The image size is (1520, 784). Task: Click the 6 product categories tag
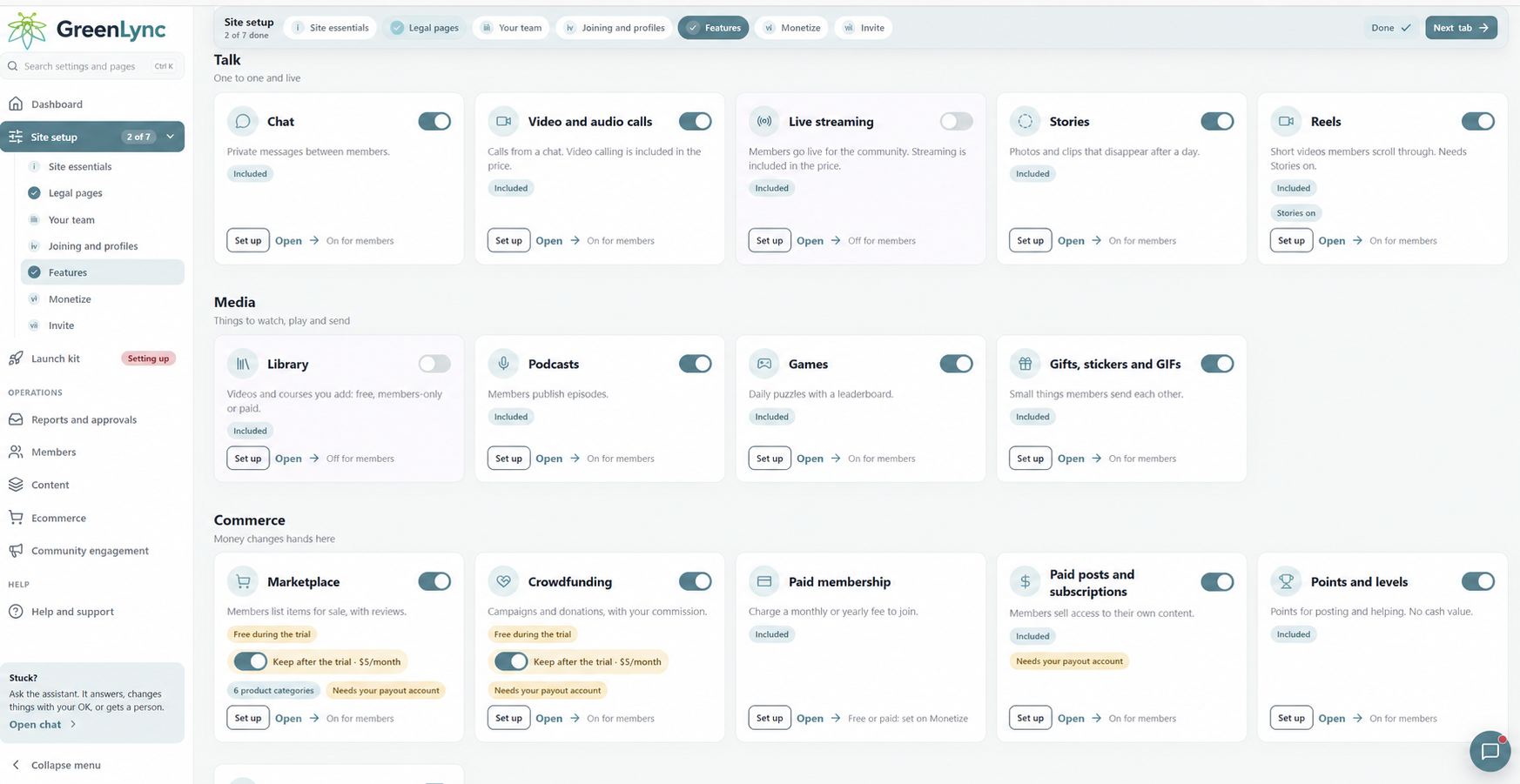tap(273, 690)
